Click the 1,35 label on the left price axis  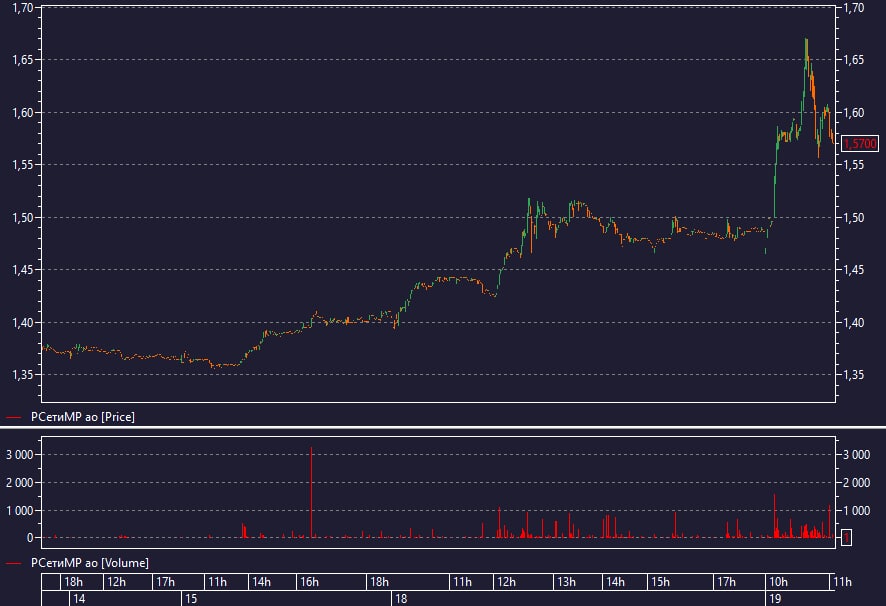click(23, 375)
